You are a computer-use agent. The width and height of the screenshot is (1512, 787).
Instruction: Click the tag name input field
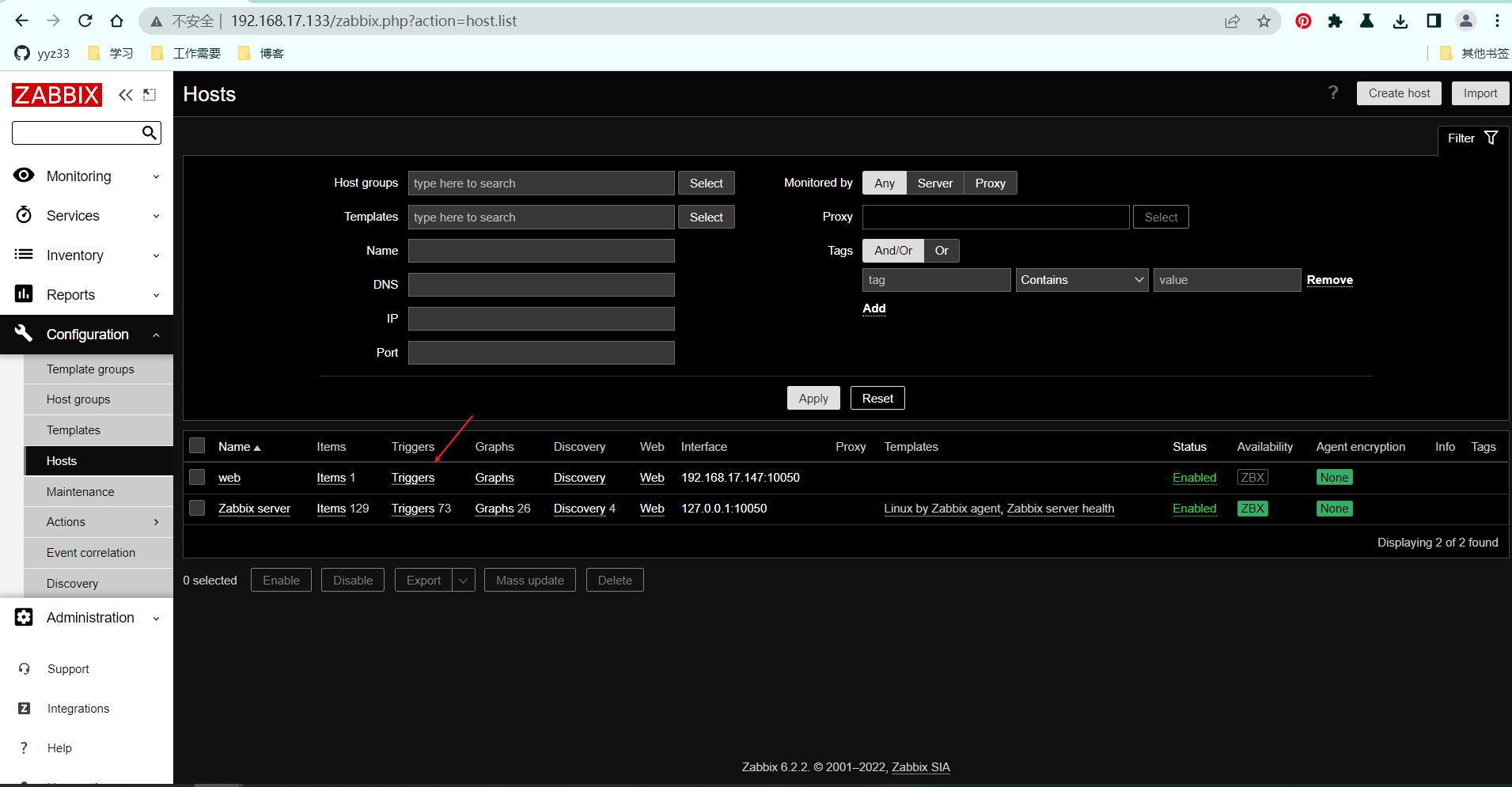[x=937, y=280]
